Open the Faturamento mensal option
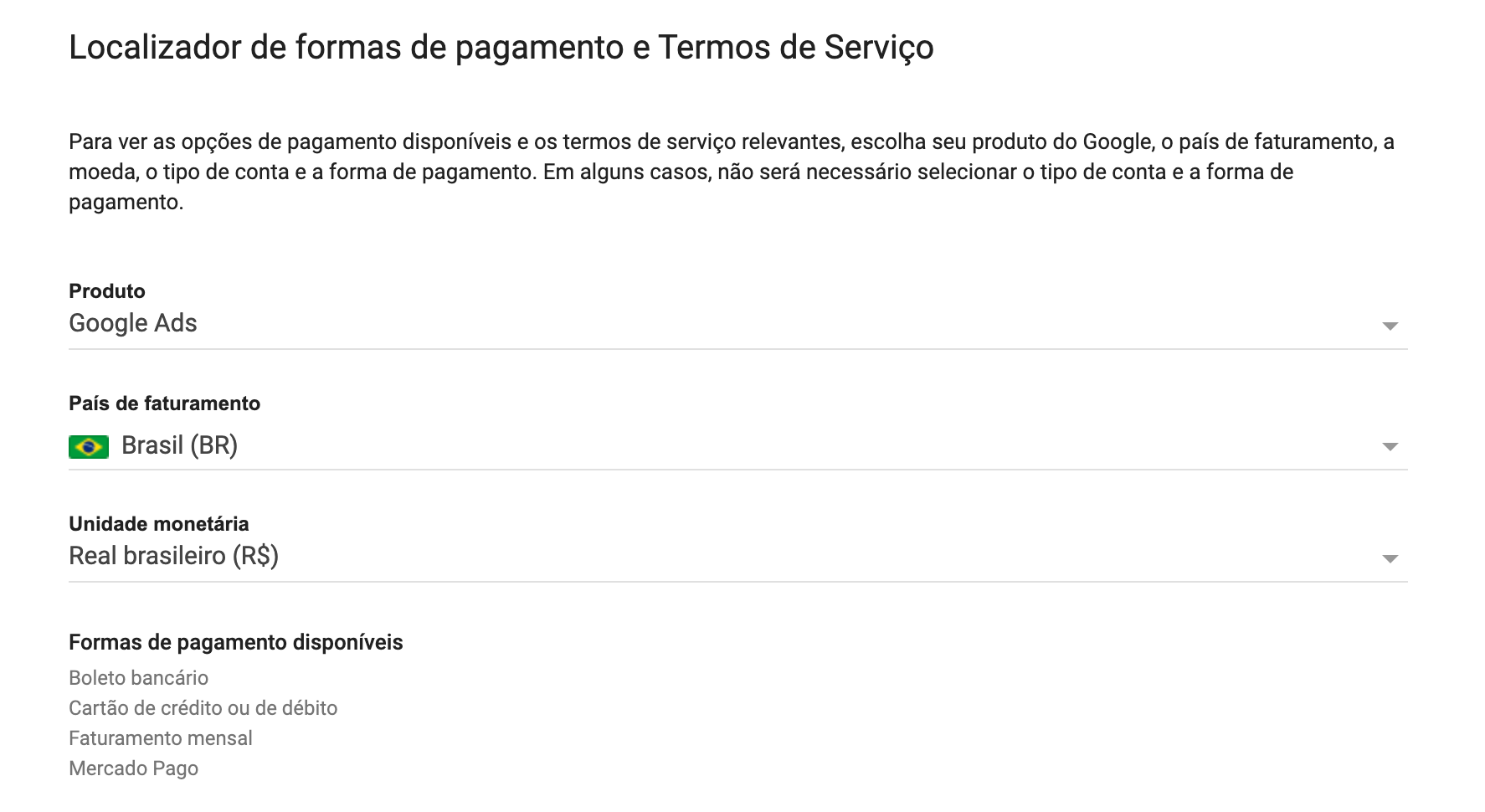Screen dimensions: 1485x812 [x=160, y=738]
